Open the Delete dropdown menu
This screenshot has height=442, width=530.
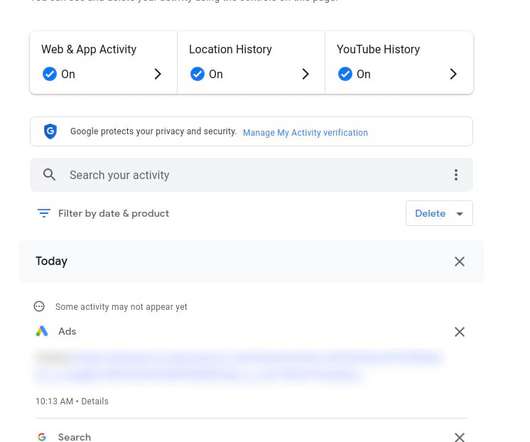click(x=439, y=213)
